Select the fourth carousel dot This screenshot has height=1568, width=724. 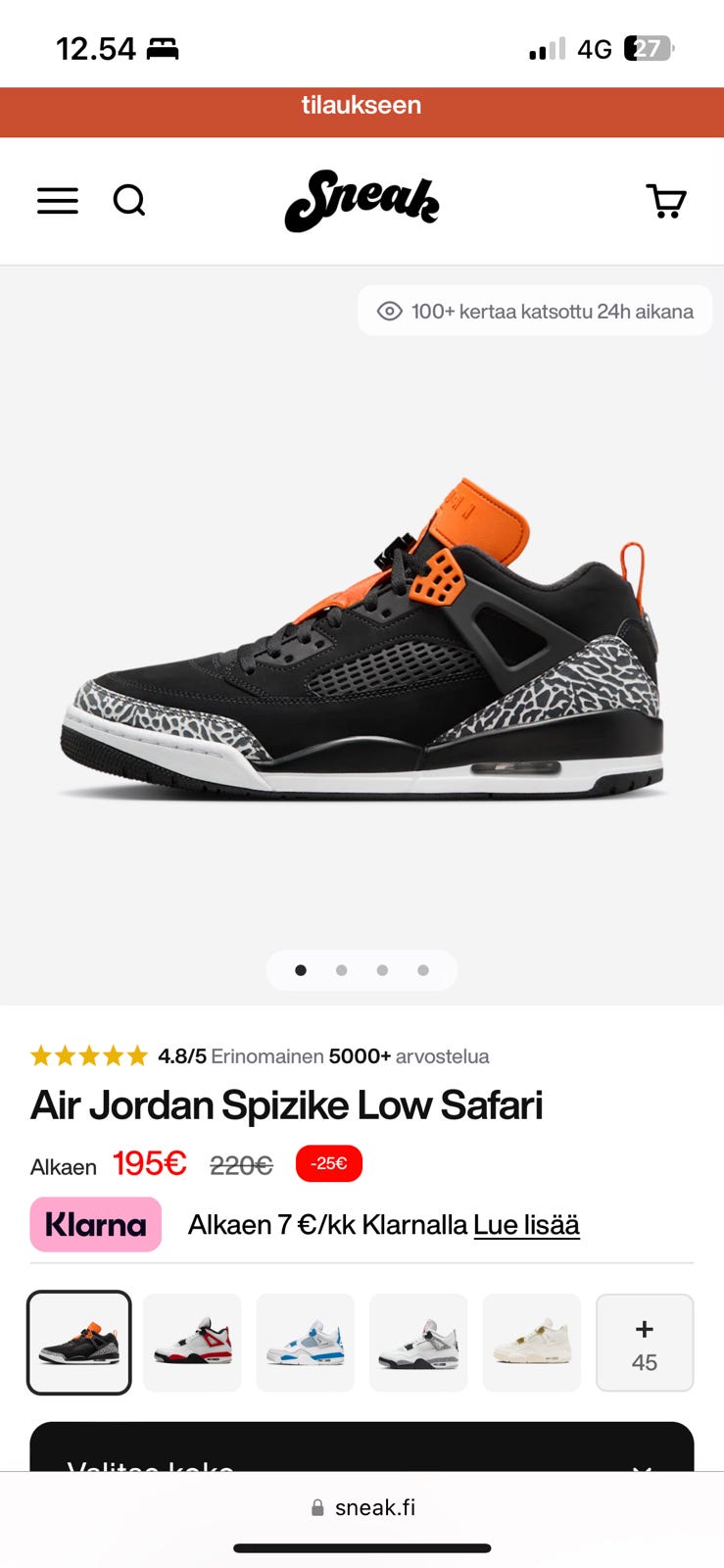pos(423,970)
